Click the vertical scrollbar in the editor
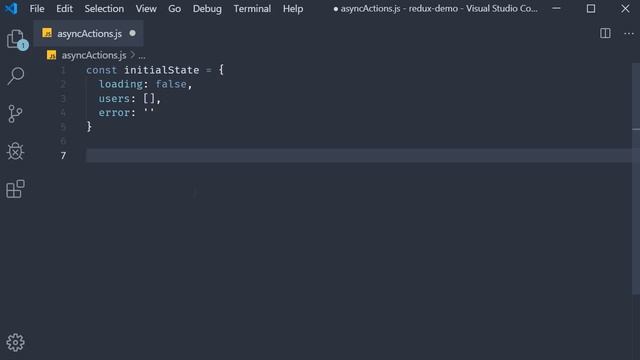 click(x=636, y=178)
